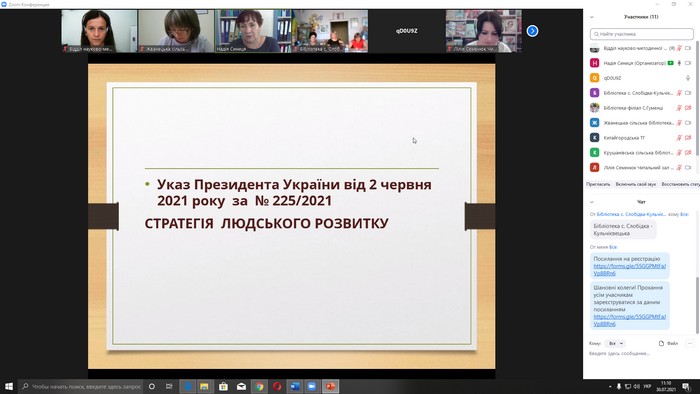The image size is (700, 394).
Task: Open the Кому recipient dropdown
Action: pos(615,344)
